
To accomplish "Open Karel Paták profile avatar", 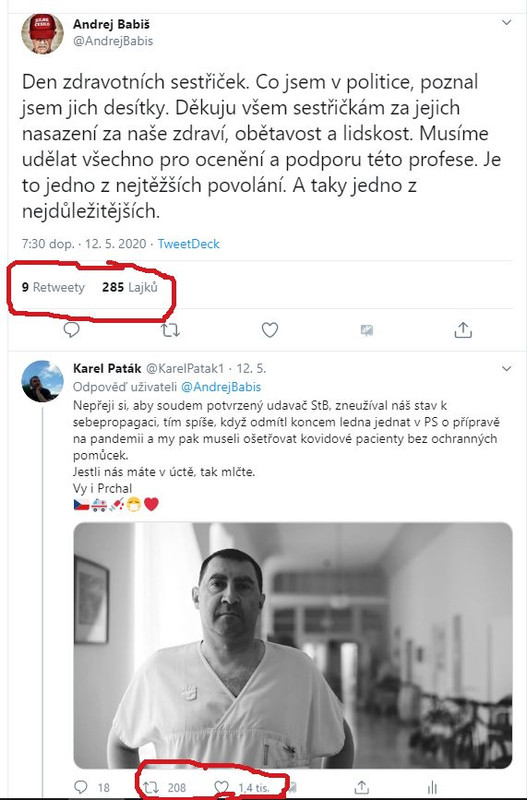I will (x=42, y=381).
